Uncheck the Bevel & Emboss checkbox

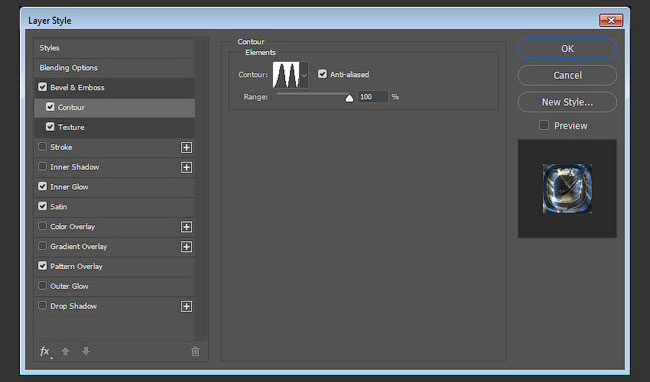click(42, 87)
